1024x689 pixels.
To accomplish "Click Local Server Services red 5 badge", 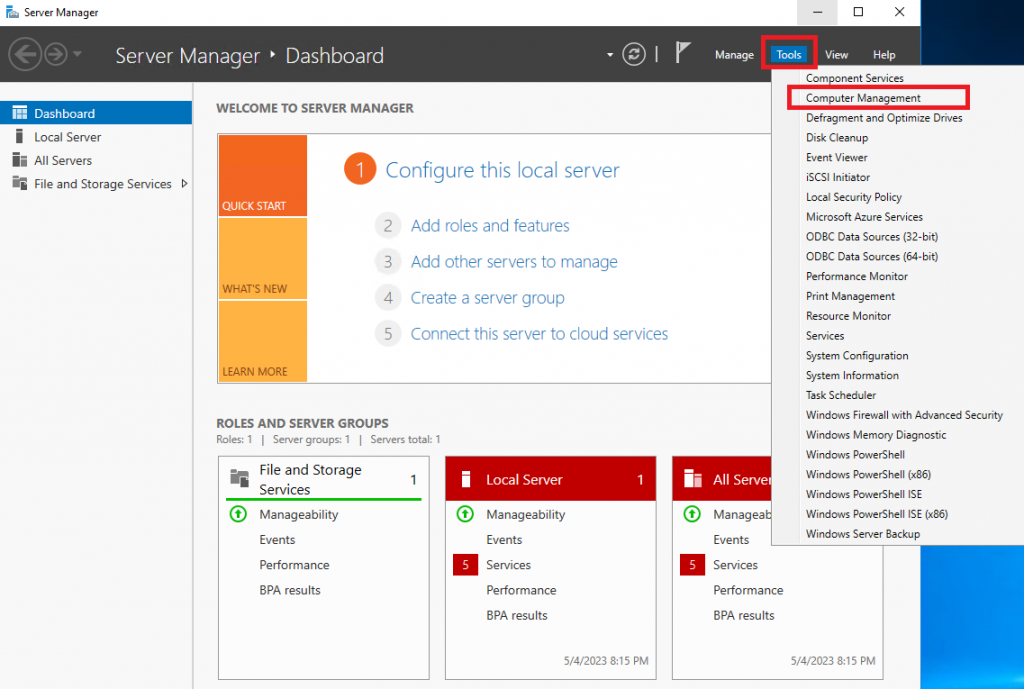I will pyautogui.click(x=465, y=565).
